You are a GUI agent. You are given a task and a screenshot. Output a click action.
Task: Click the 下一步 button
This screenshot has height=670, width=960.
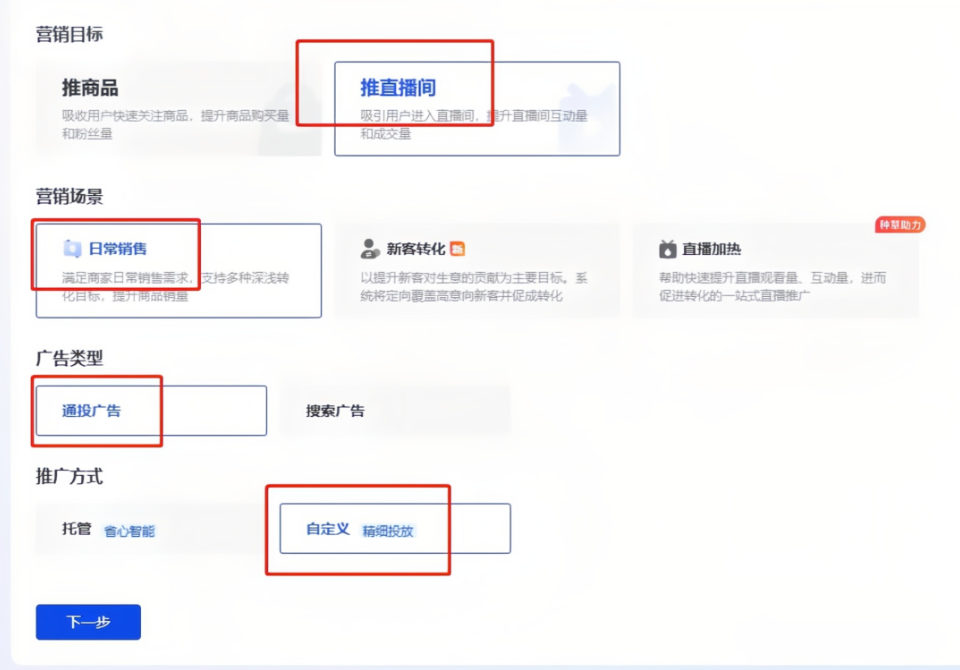tap(88, 622)
